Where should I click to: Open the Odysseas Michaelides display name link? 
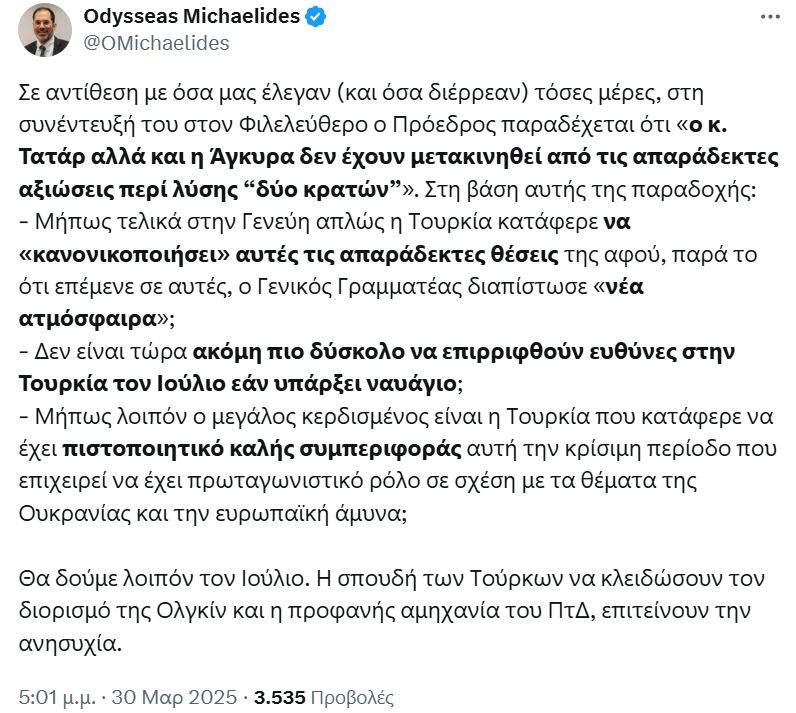191,17
